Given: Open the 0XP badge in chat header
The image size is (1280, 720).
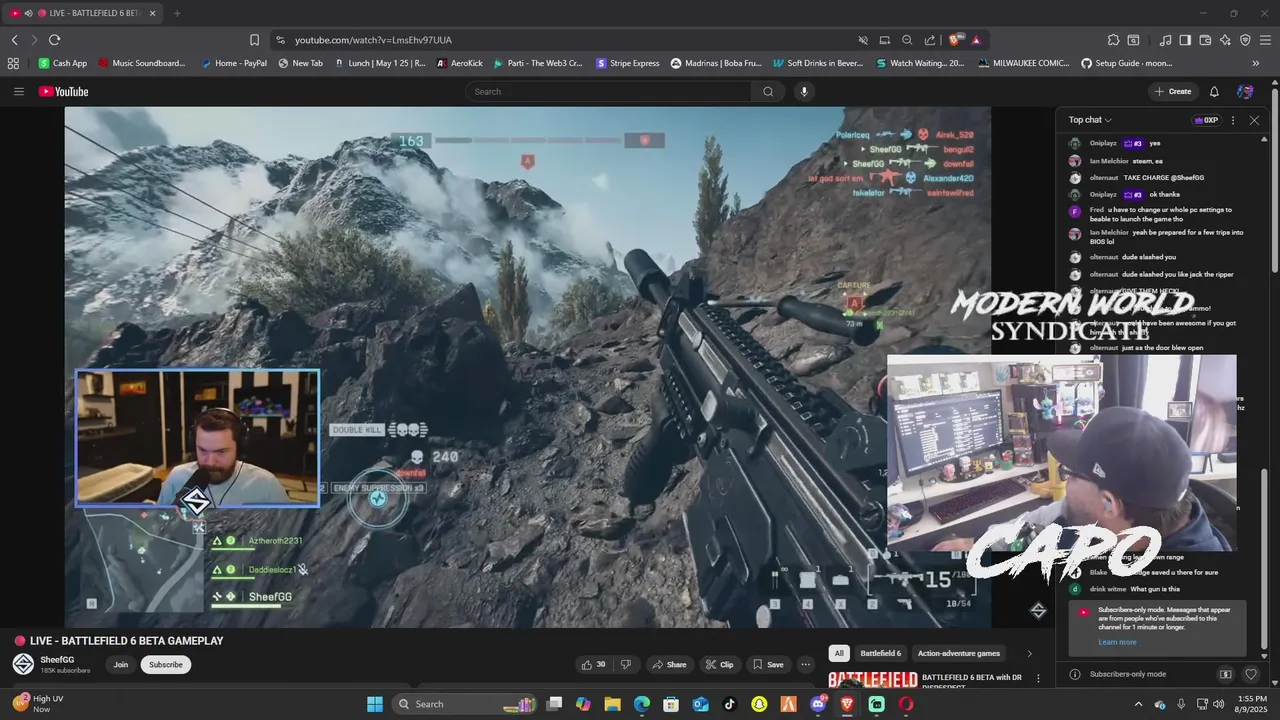Looking at the screenshot, I should [x=1206, y=120].
